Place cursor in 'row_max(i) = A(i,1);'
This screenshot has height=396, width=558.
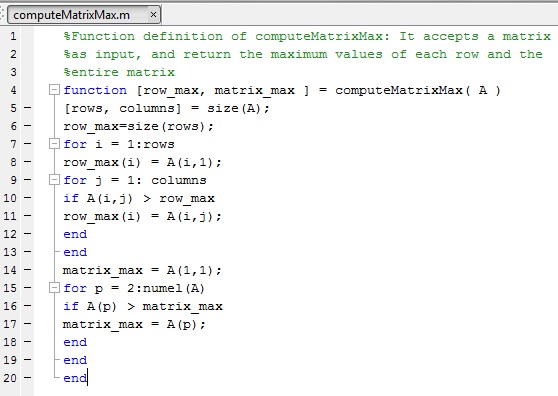pos(142,162)
